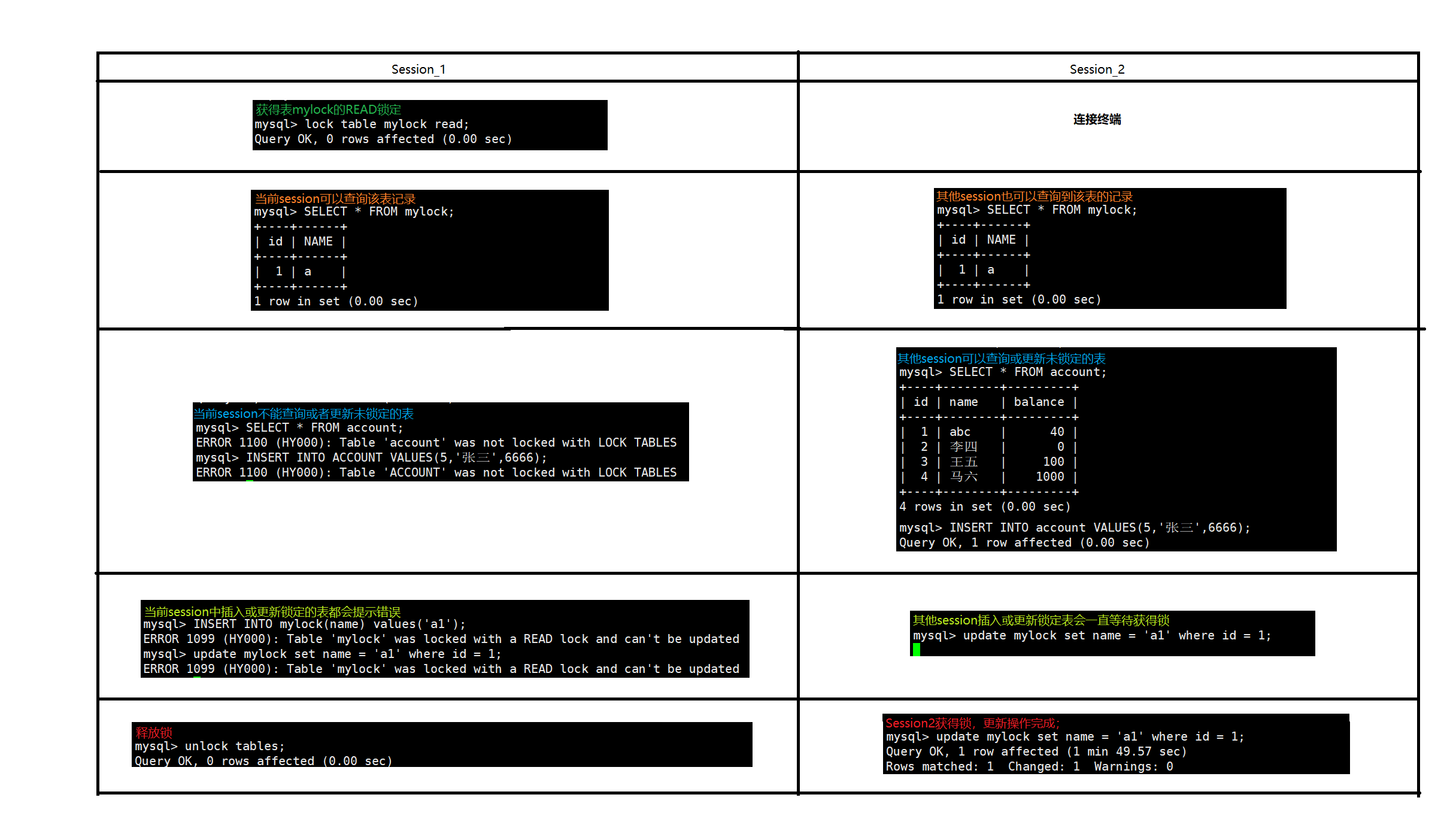The height and width of the screenshot is (840, 1450).
Task: Click orange caption 其他session也可以查询到该表的记录
Action: pos(1034,196)
